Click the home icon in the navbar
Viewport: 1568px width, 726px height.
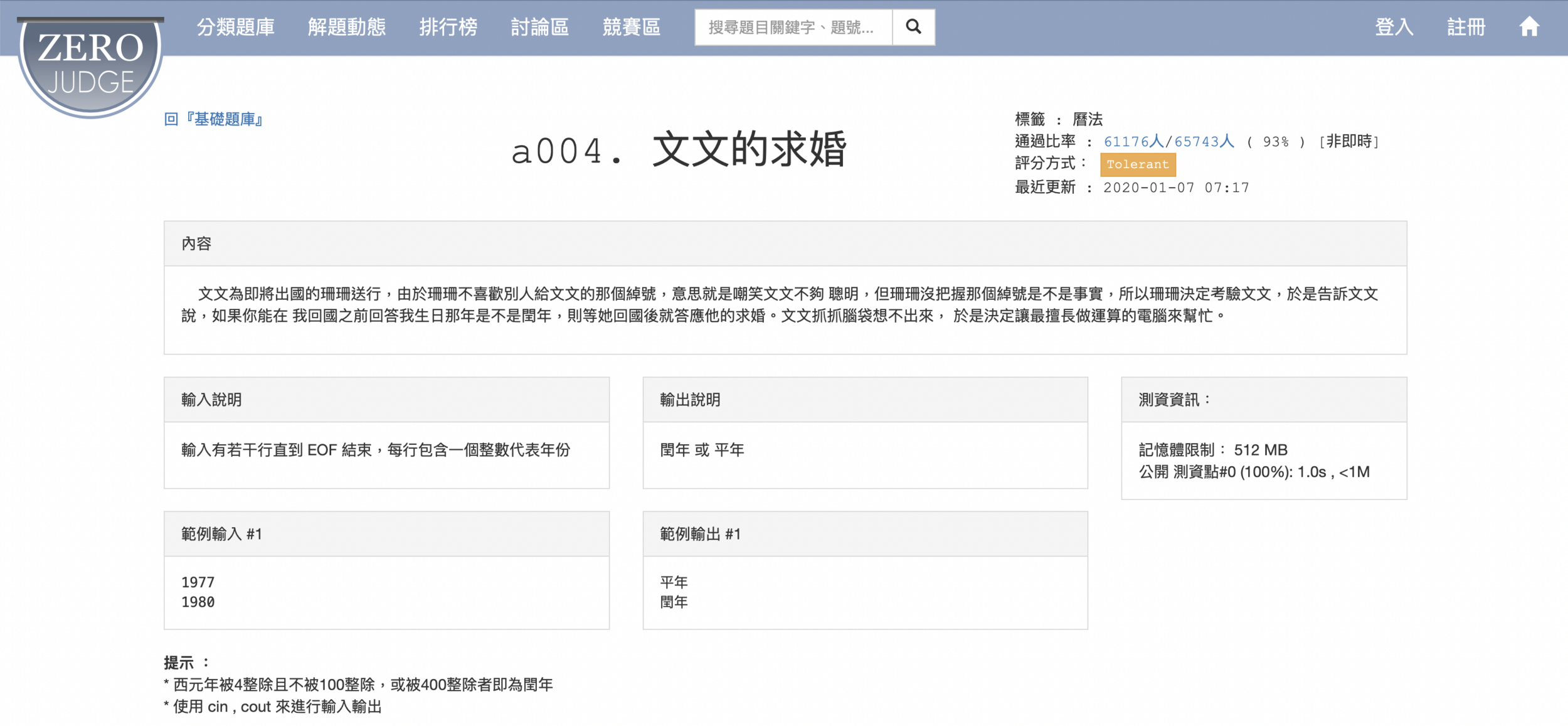click(1529, 27)
